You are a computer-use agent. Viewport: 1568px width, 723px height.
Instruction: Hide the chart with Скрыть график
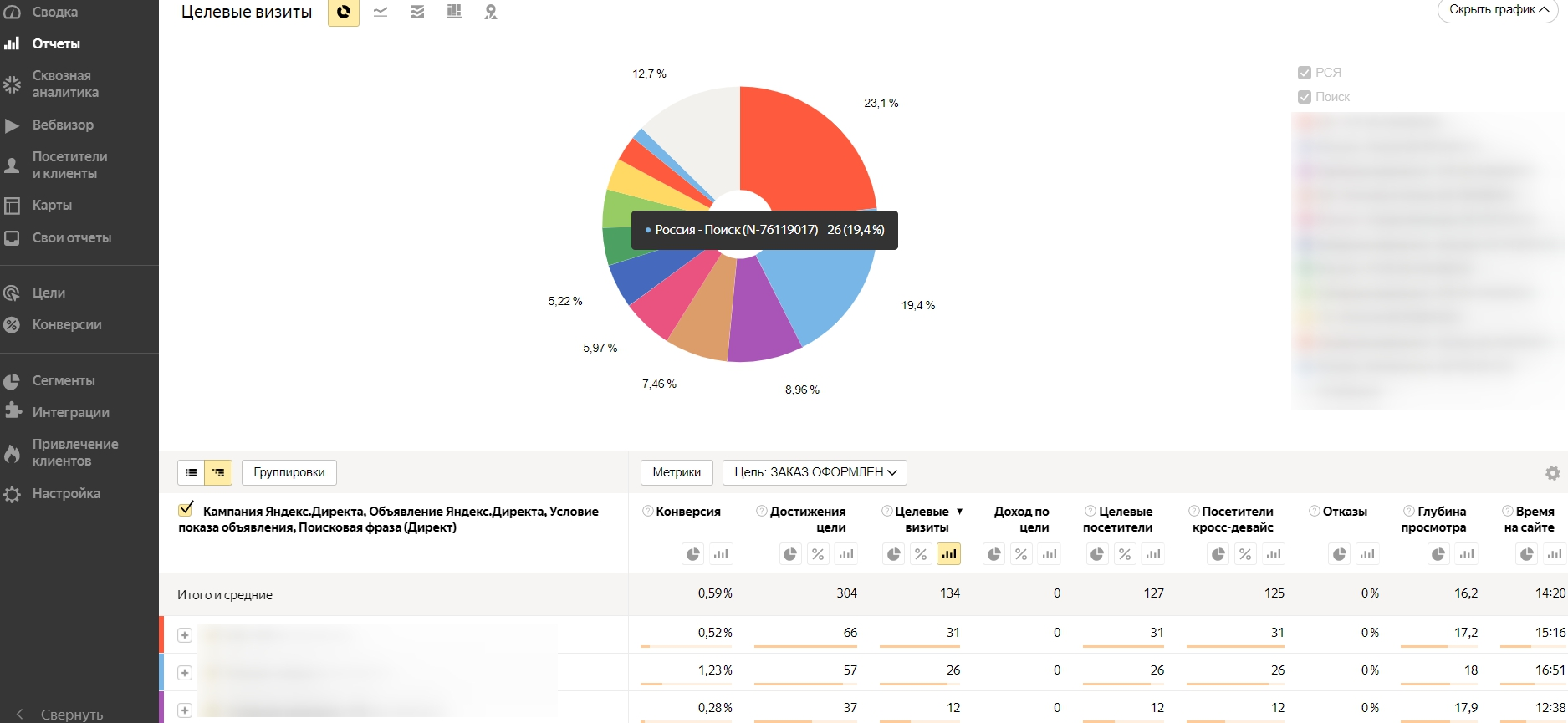1498,10
